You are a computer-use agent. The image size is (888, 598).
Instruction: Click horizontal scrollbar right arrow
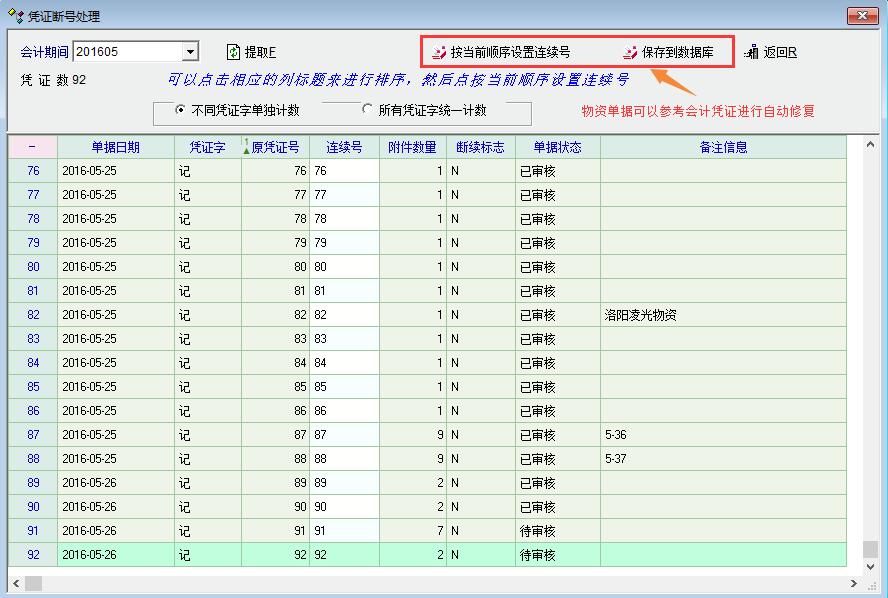point(853,582)
